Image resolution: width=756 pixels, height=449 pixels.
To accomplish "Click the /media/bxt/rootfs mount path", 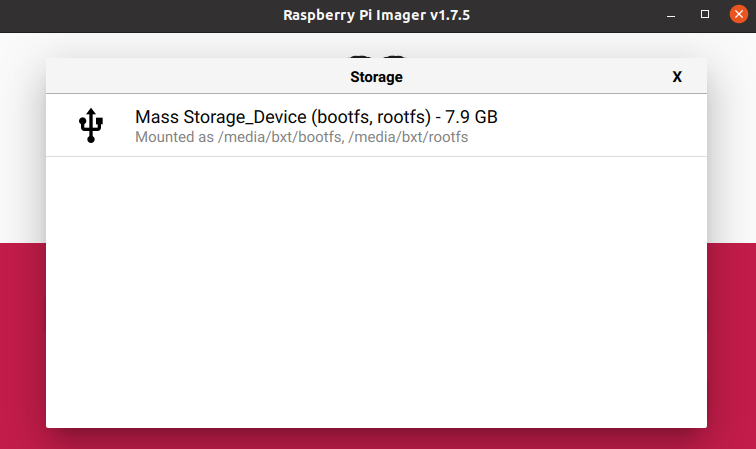I will click(408, 137).
